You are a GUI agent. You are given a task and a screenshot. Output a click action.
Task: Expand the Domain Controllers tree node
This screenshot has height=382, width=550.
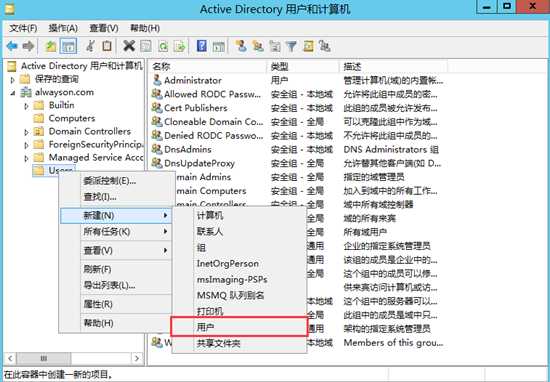click(26, 132)
